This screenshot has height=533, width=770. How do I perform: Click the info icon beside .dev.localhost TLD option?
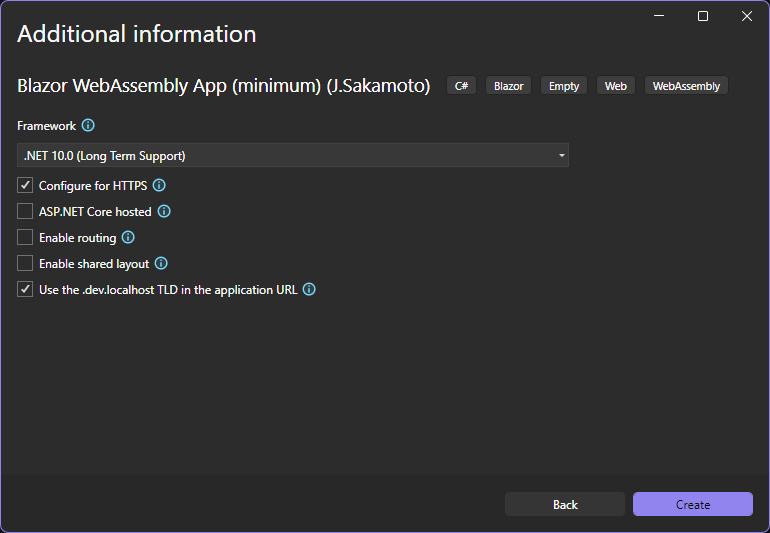pos(309,289)
